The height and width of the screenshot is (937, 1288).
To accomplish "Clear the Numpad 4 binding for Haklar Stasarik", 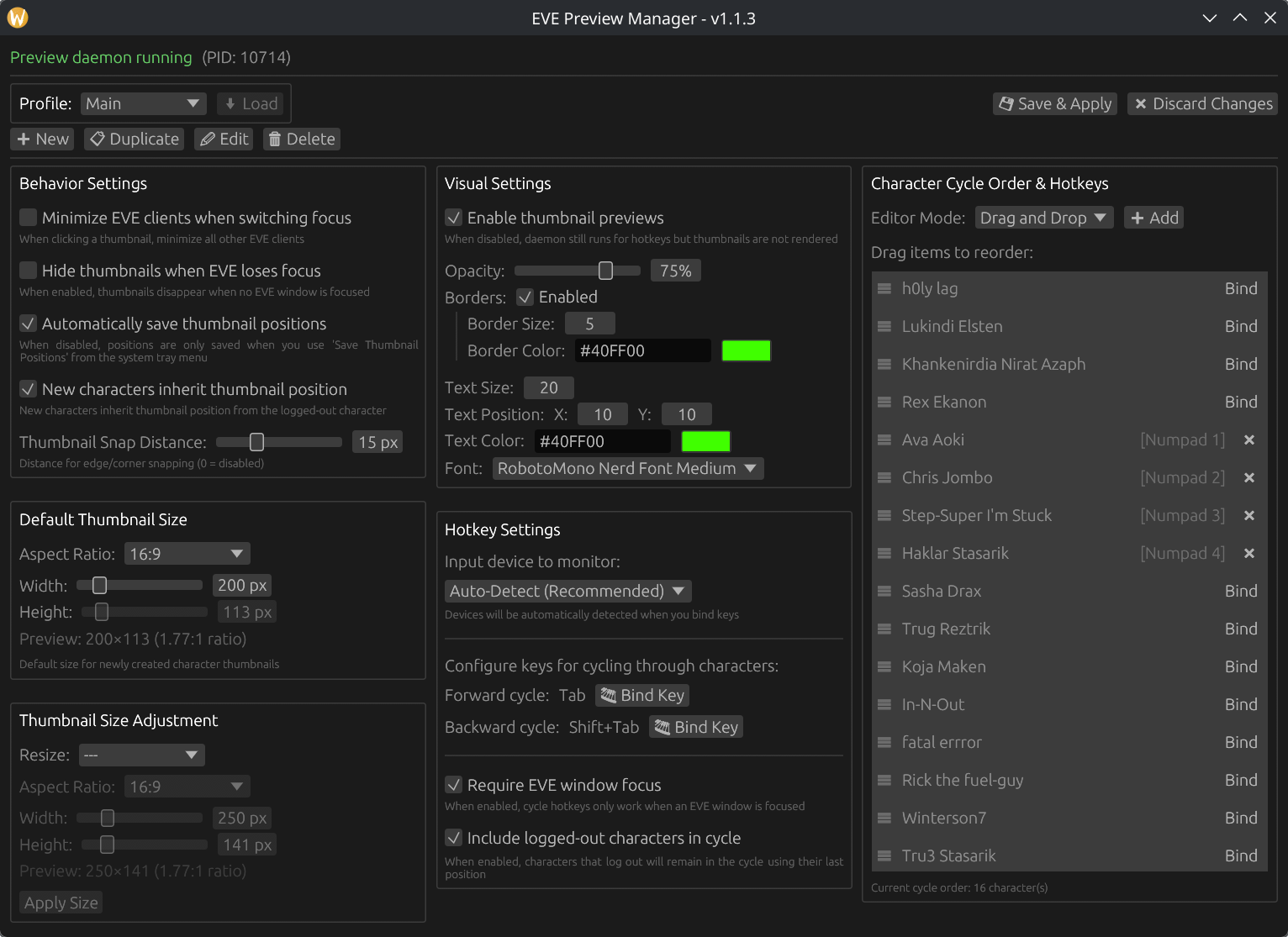I will (x=1249, y=553).
